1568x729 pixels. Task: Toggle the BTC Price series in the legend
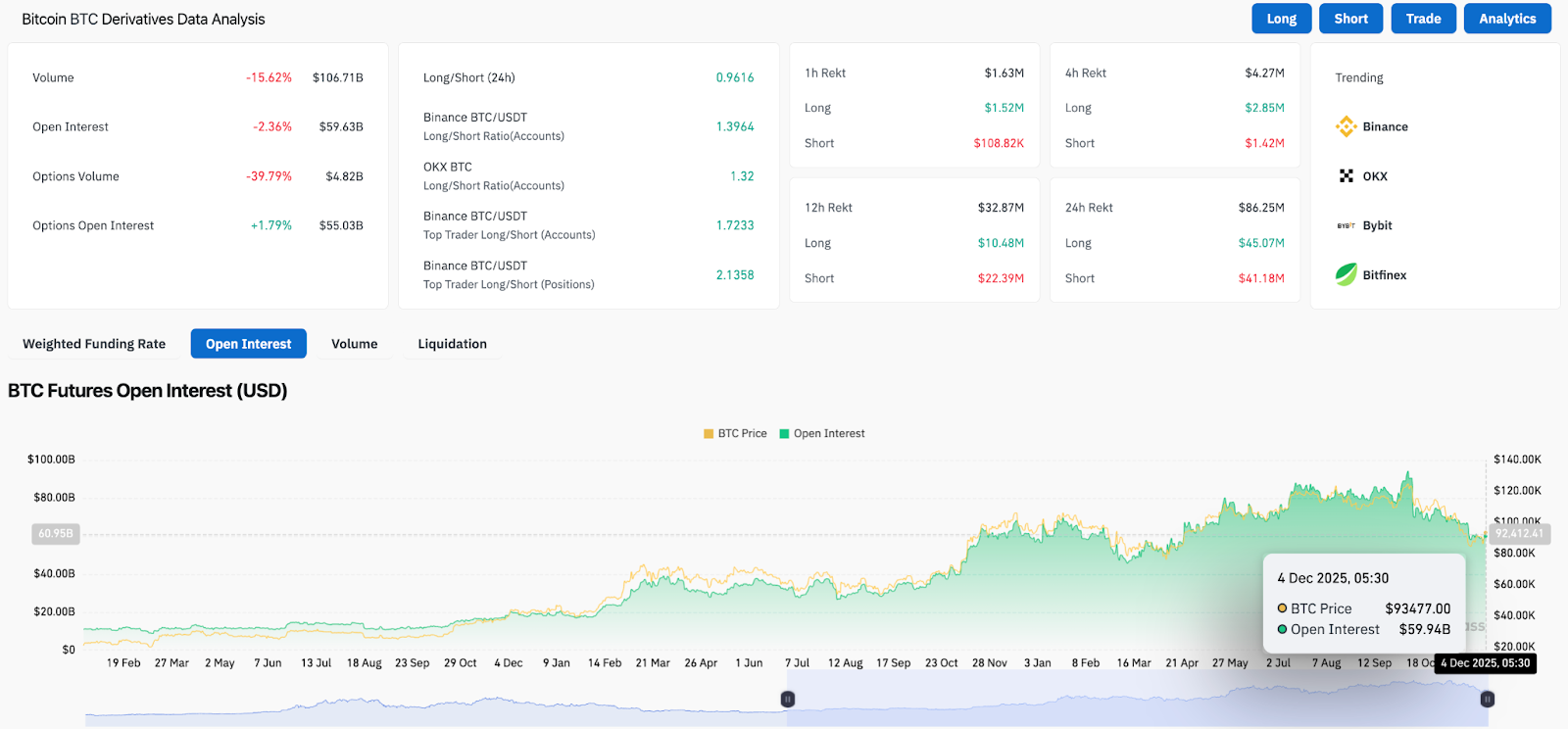[735, 433]
